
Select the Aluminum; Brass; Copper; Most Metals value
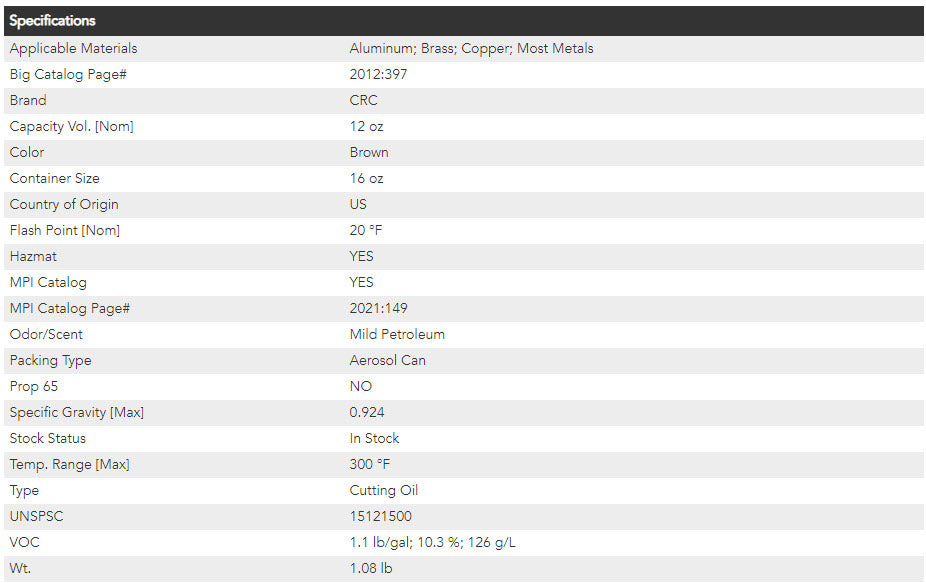coord(471,48)
